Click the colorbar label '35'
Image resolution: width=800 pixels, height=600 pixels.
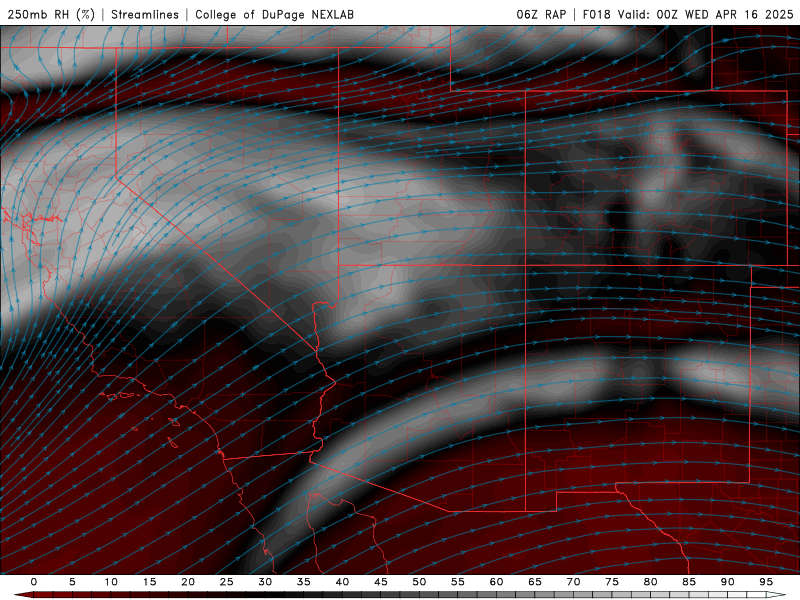coord(304,582)
